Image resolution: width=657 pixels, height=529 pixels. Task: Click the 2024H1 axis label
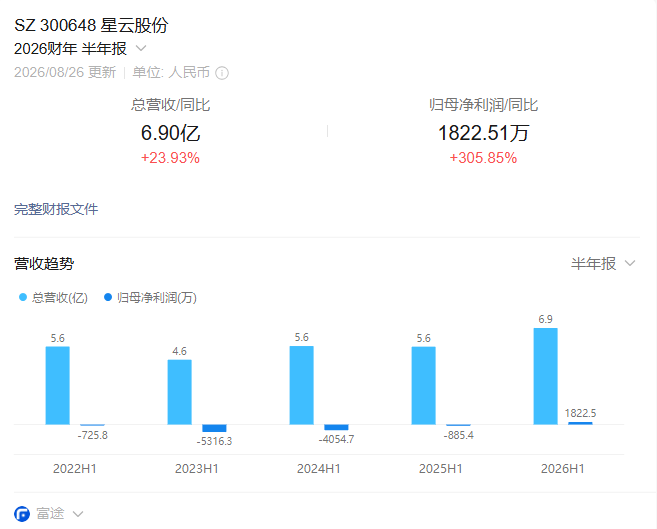(318, 468)
